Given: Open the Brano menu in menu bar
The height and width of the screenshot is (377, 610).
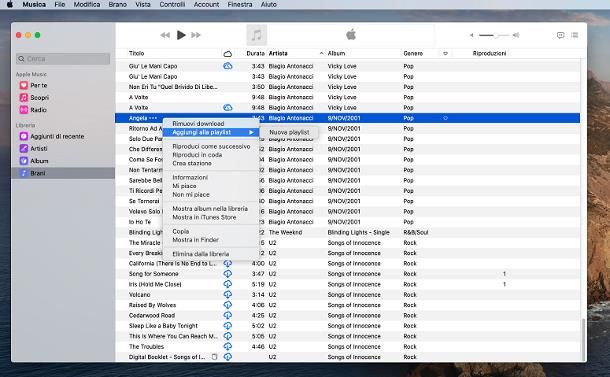Looking at the screenshot, I should click(x=117, y=4).
